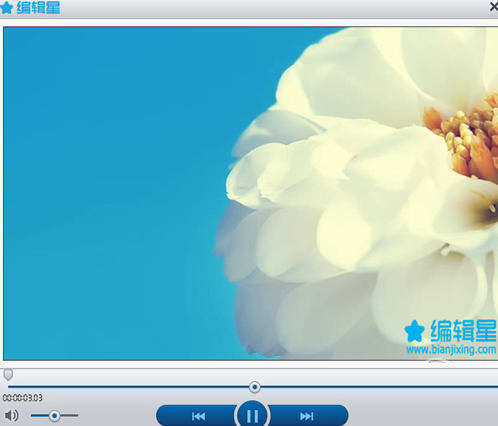Click the video preview area
This screenshot has width=498, height=426.
click(x=251, y=193)
